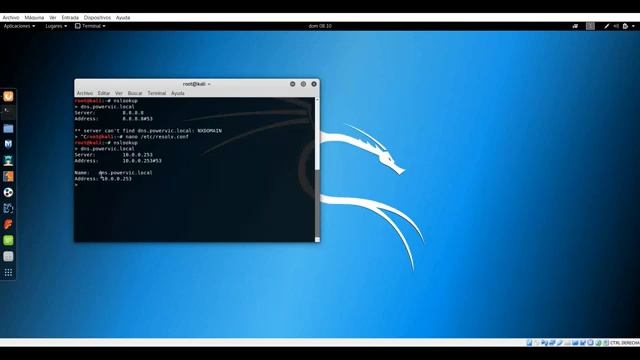The height and width of the screenshot is (360, 640).
Task: Click the screen recorder icon in top panel
Action: 575,26
